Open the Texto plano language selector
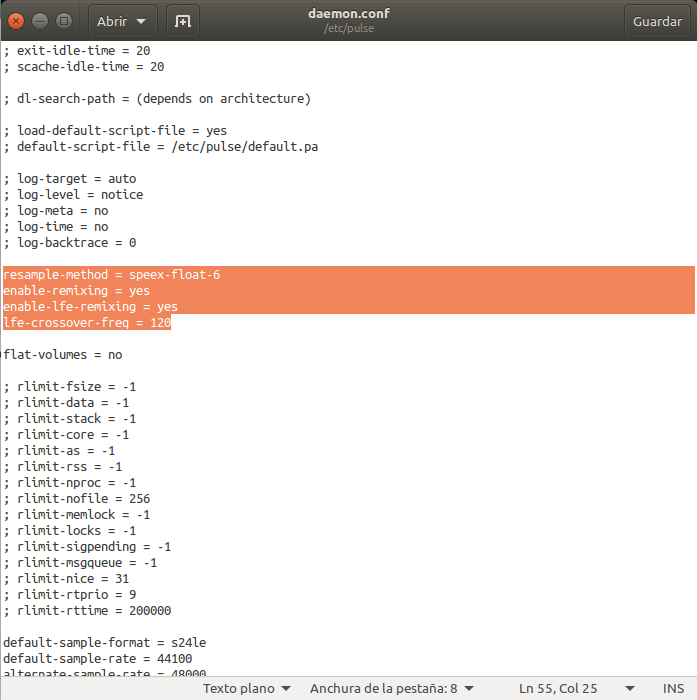 pos(247,688)
